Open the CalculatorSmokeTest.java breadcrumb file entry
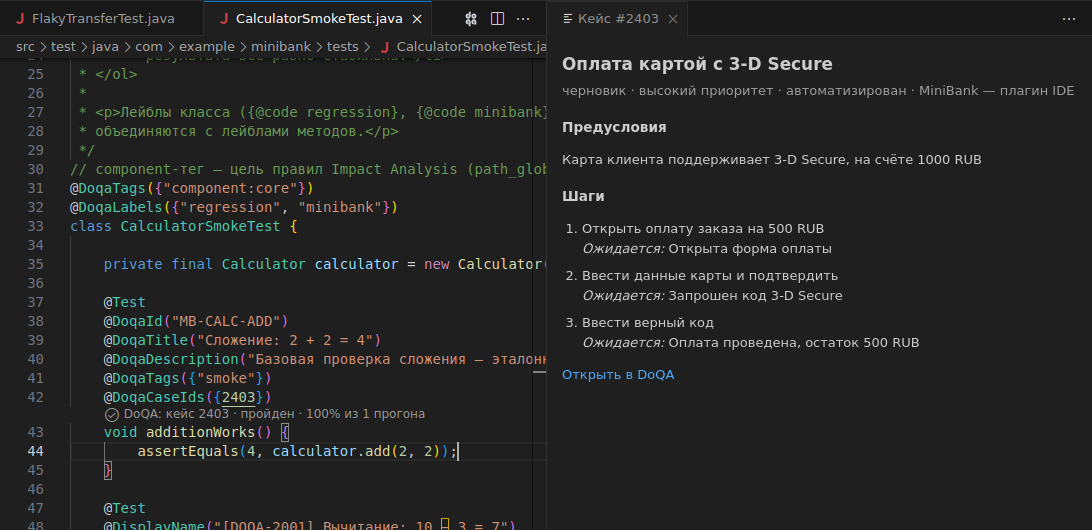Screen dimensions: 1092x530 tap(464, 47)
